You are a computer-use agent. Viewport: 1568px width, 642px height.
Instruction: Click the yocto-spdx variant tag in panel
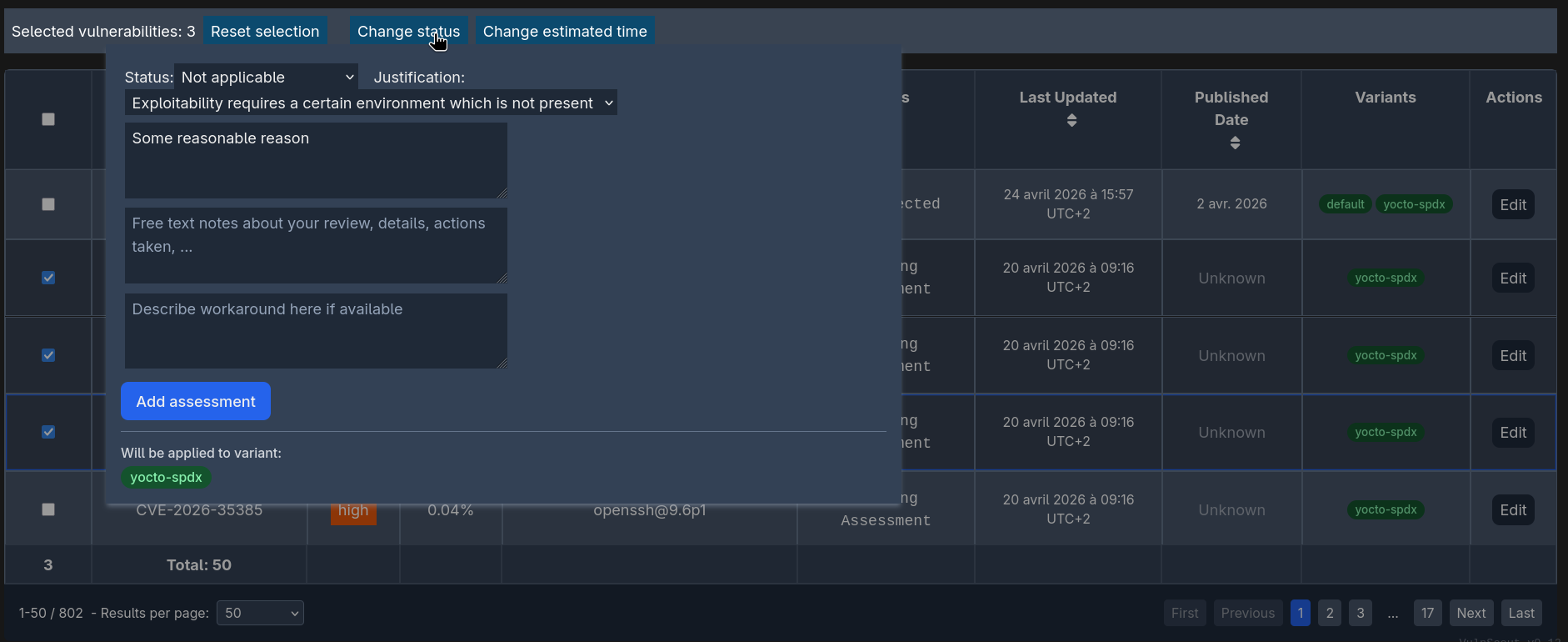(166, 477)
